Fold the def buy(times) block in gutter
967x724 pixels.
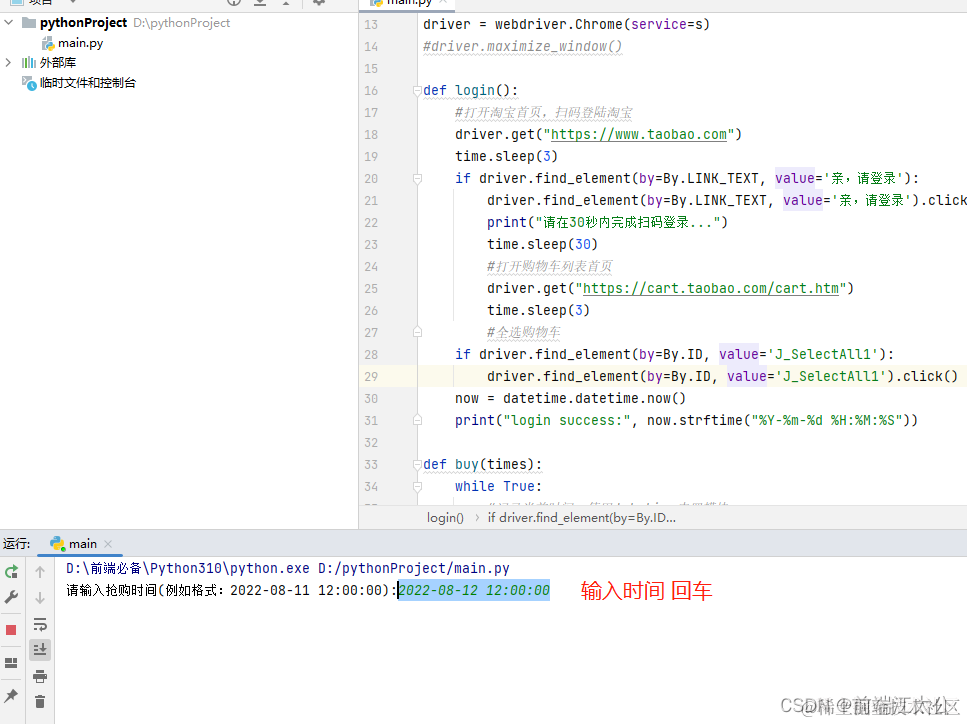[x=417, y=464]
